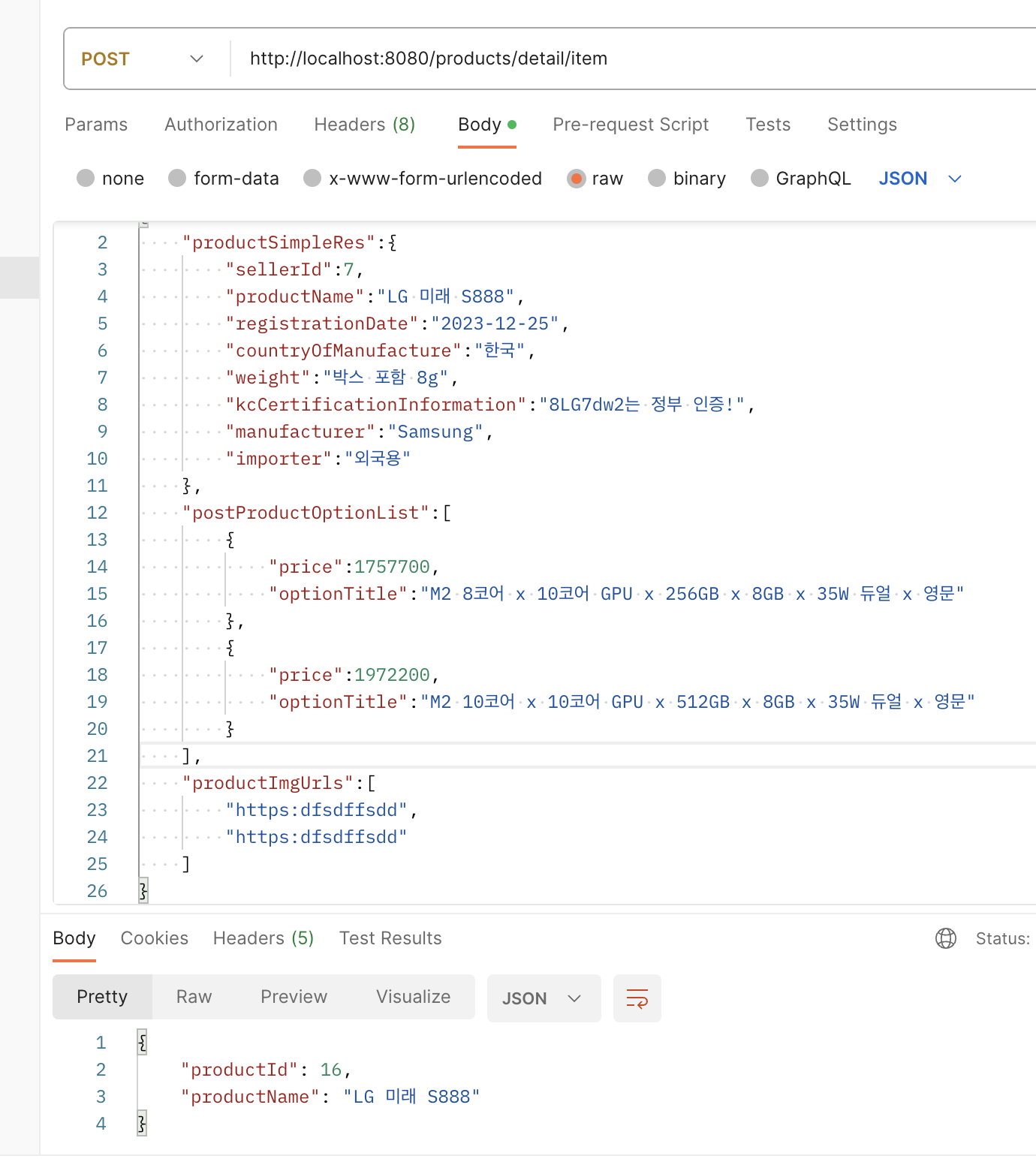This screenshot has height=1159, width=1036.
Task: Open the Cookies response tab
Action: pos(154,938)
